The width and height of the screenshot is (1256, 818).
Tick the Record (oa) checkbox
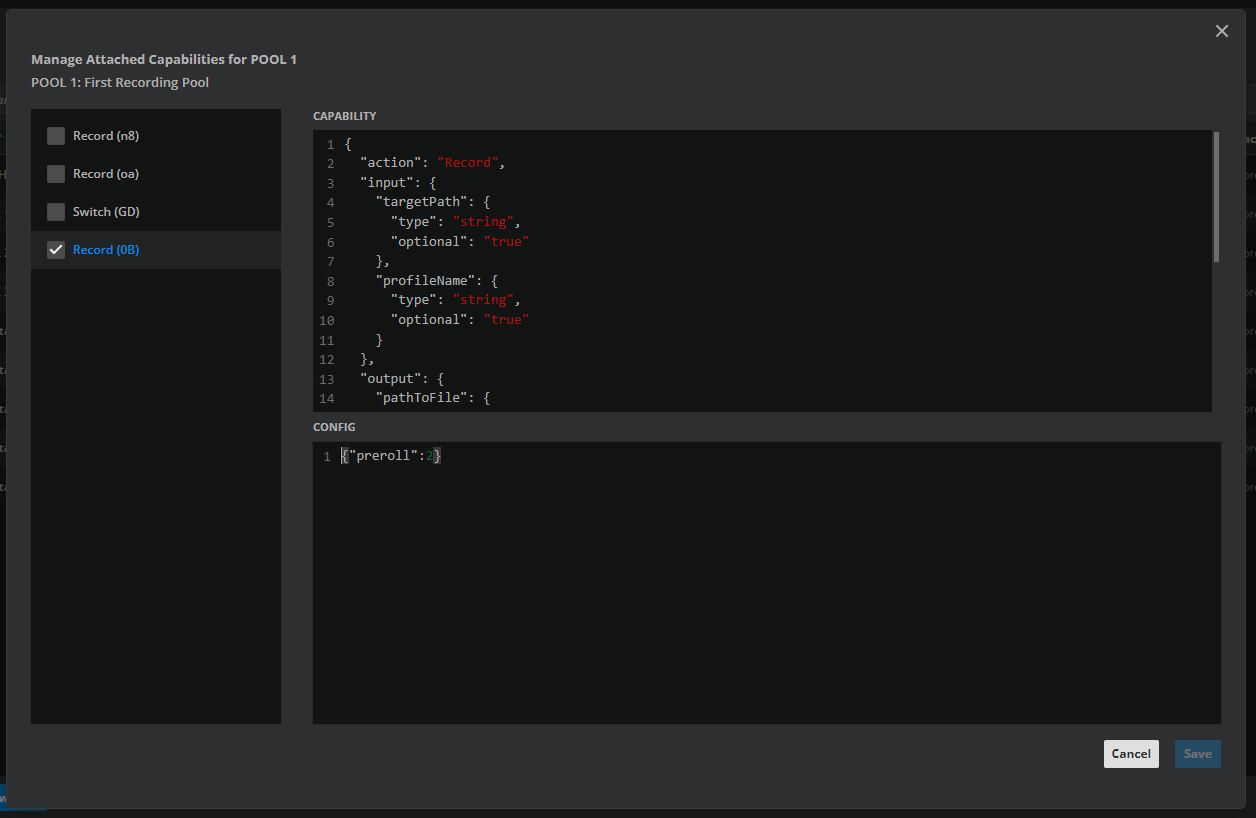point(56,174)
